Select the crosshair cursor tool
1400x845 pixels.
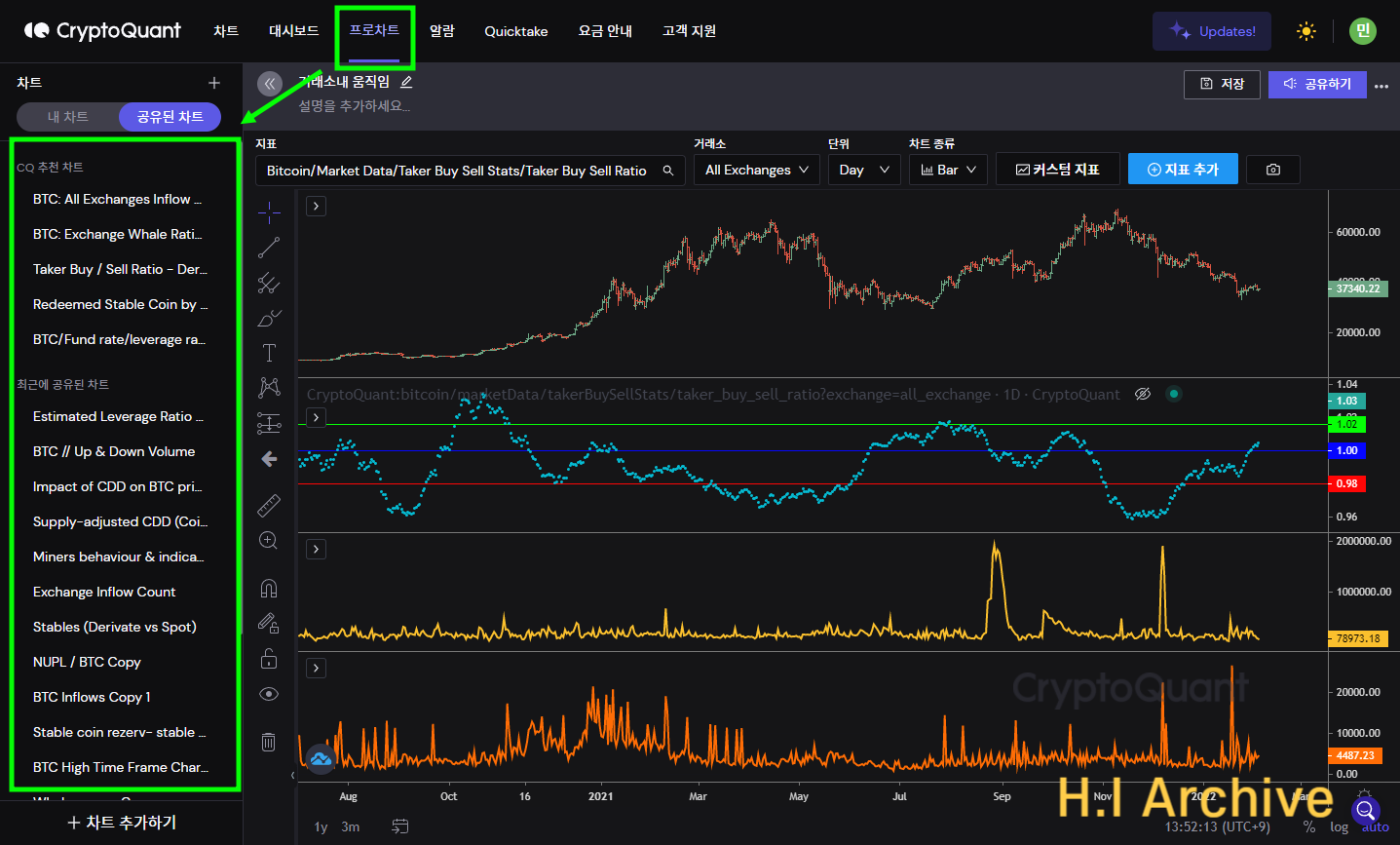pyautogui.click(x=269, y=211)
